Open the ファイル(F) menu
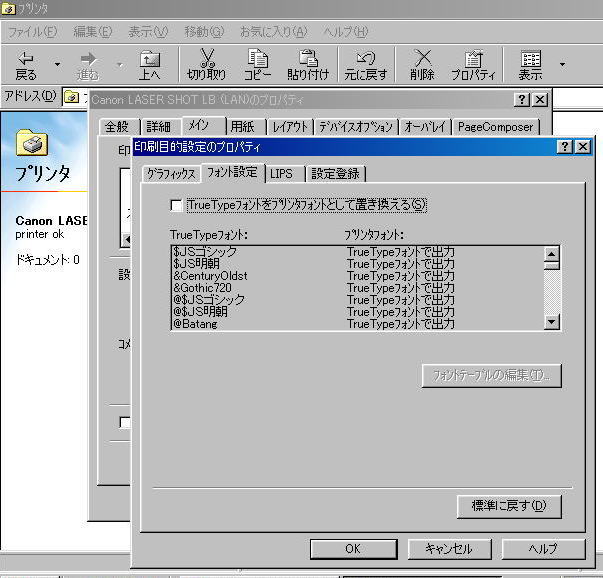Image resolution: width=603 pixels, height=578 pixels. point(33,32)
